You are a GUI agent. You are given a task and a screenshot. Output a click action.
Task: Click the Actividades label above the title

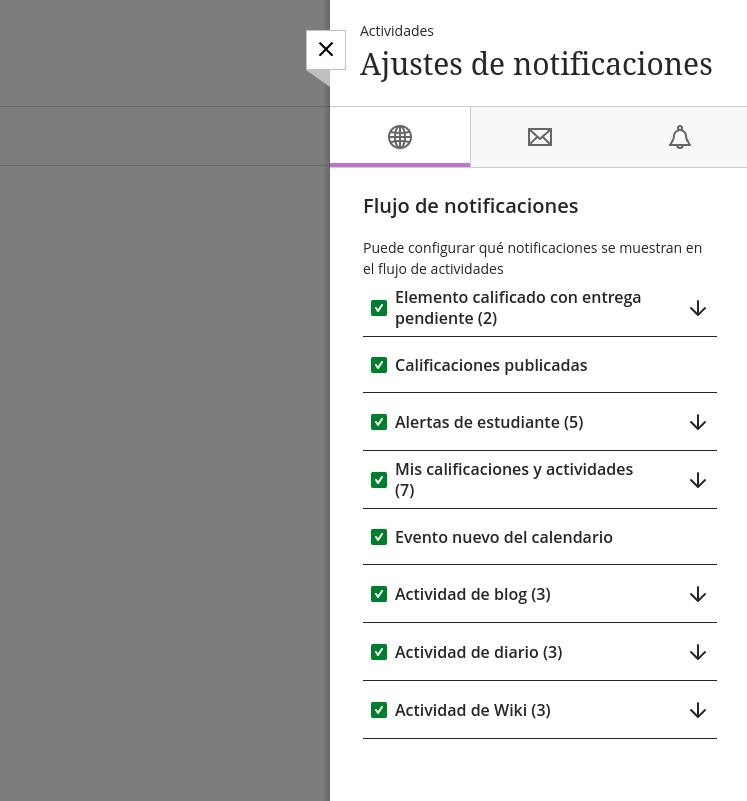(x=396, y=31)
